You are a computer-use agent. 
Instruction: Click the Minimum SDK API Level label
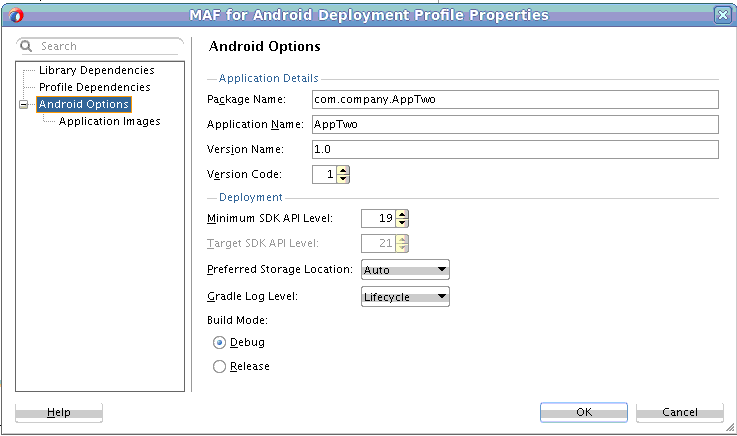click(270, 218)
